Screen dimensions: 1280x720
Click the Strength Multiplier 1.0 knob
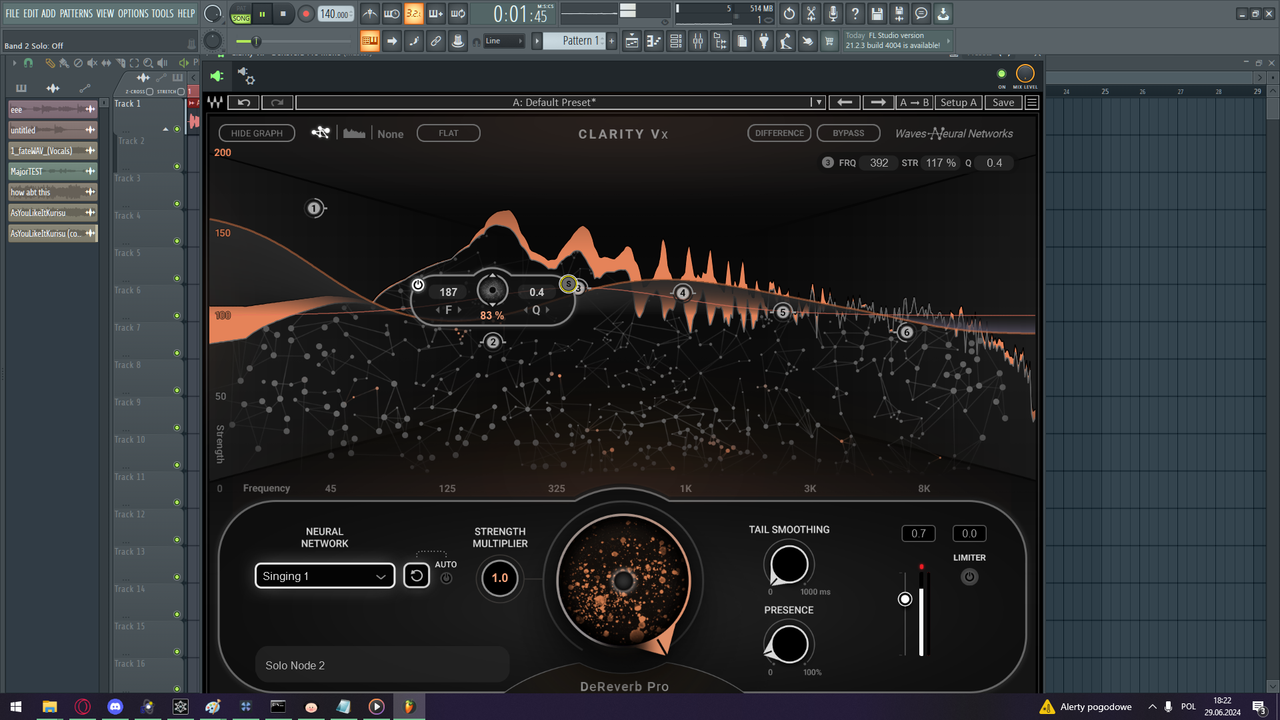pyautogui.click(x=500, y=578)
